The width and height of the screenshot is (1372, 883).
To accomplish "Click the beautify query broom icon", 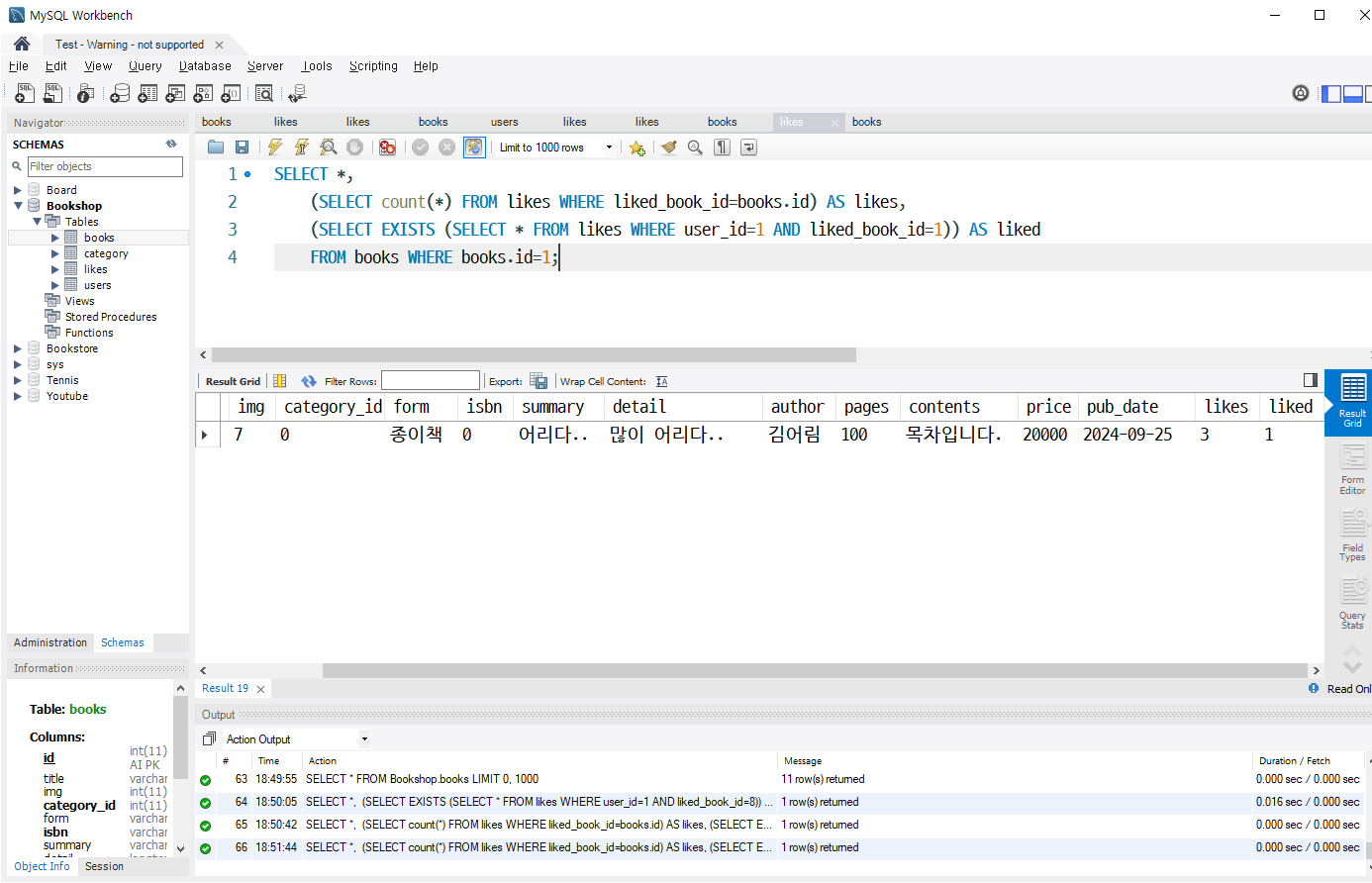I will [669, 147].
